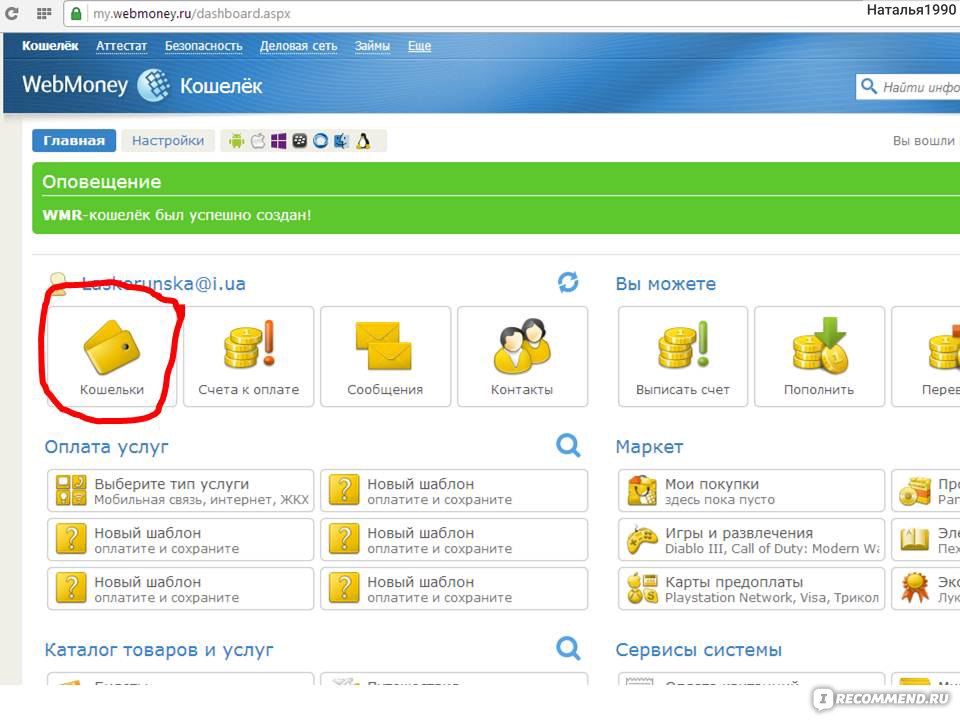960x720 pixels.
Task: Click the Вы можете heading
Action: 666,283
